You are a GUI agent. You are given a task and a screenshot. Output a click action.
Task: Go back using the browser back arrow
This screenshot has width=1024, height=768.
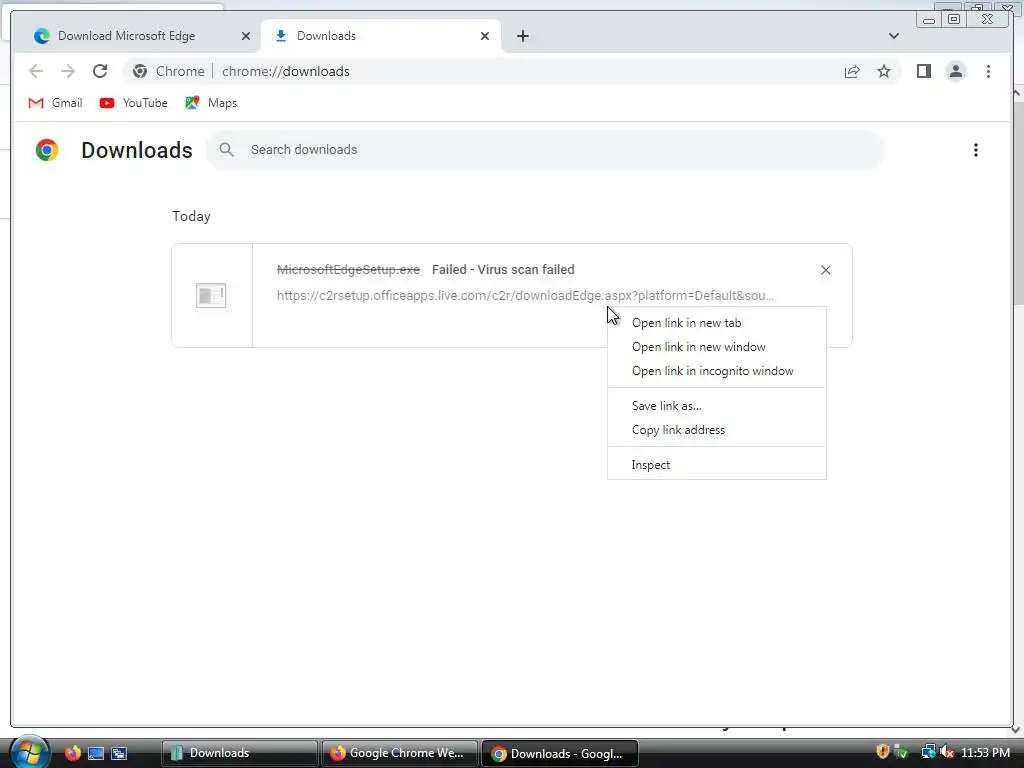coord(36,71)
